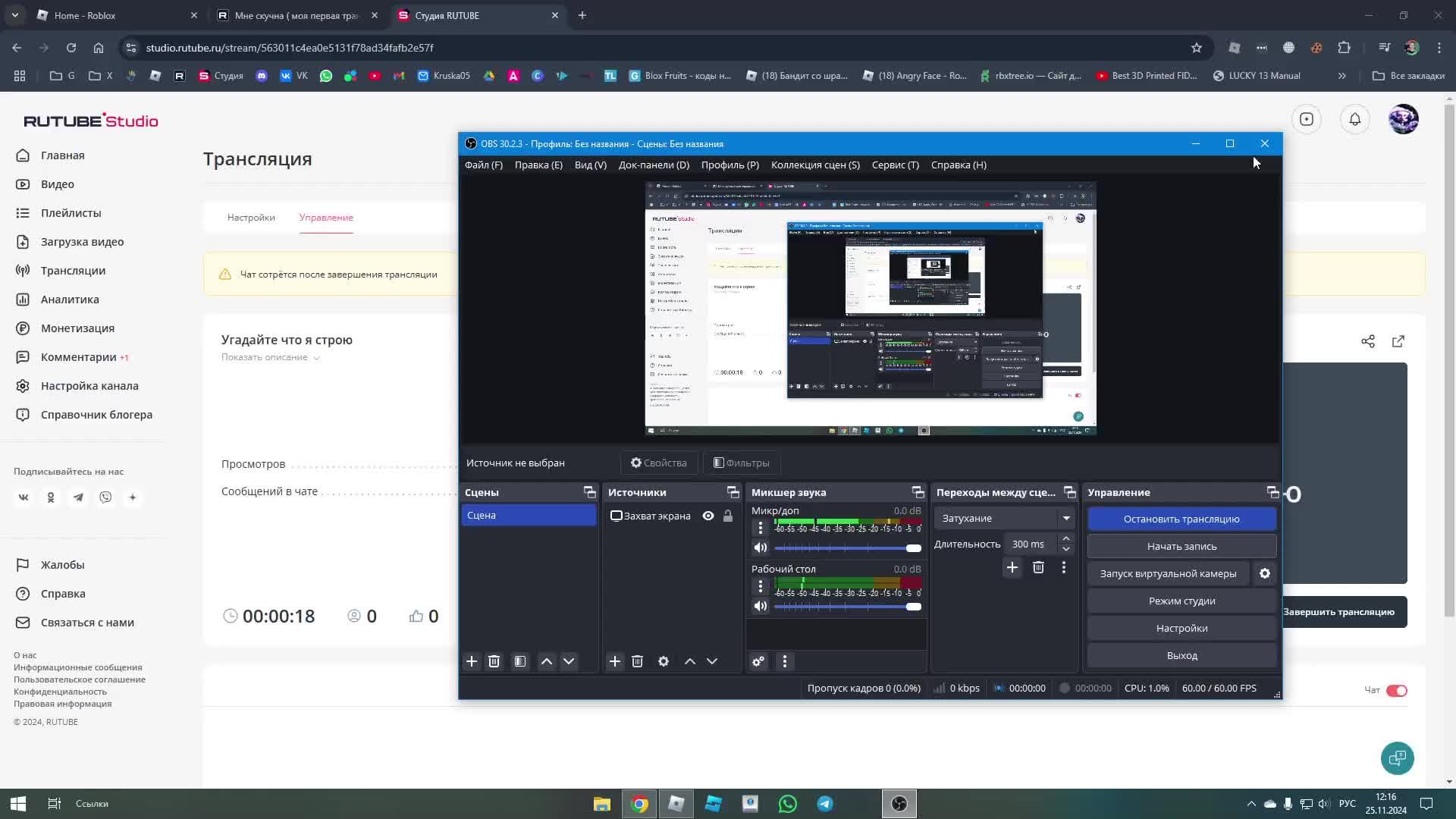Lock the Захват экрана source
Image resolution: width=1456 pixels, height=819 pixels.
tap(728, 516)
